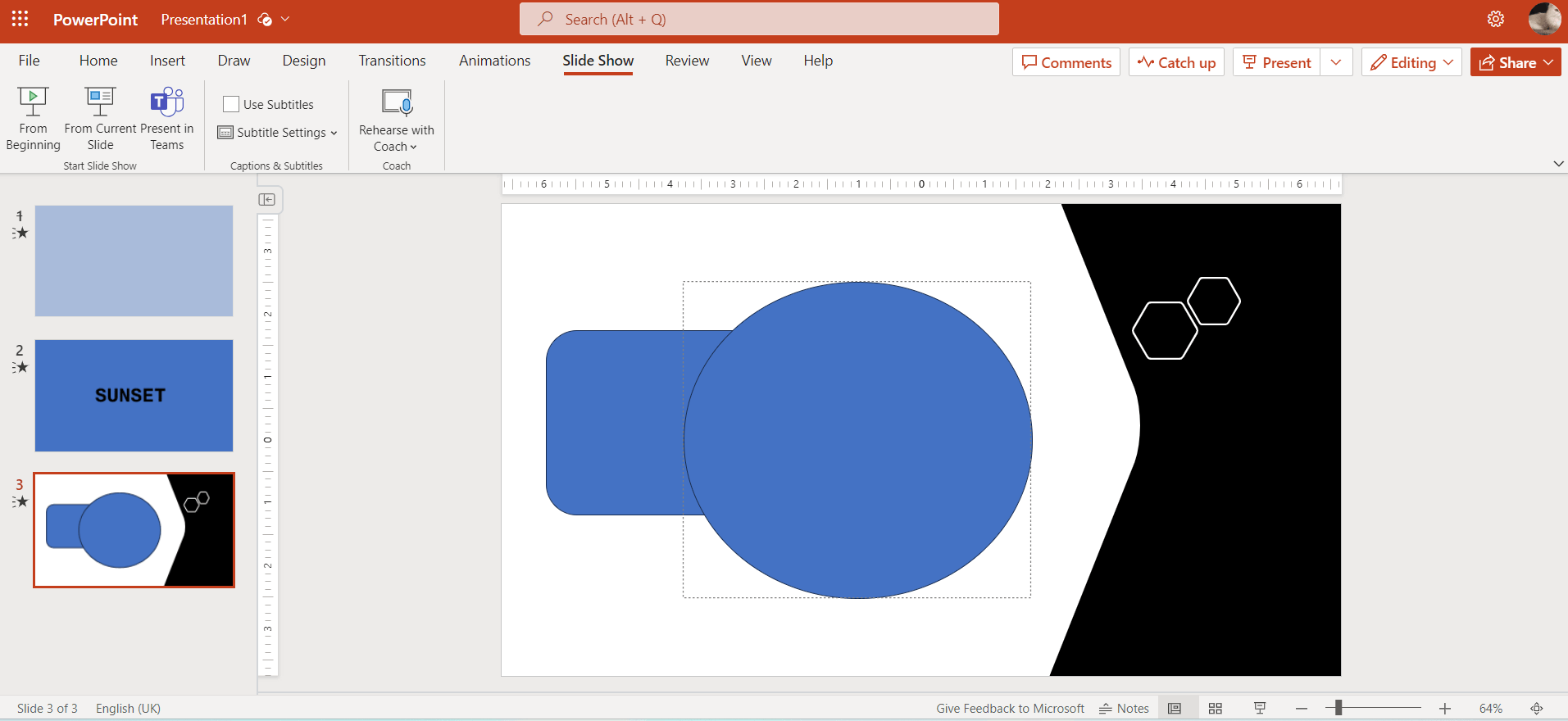Open settings gear icon
Image resolution: width=1568 pixels, height=721 pixels.
[x=1496, y=19]
